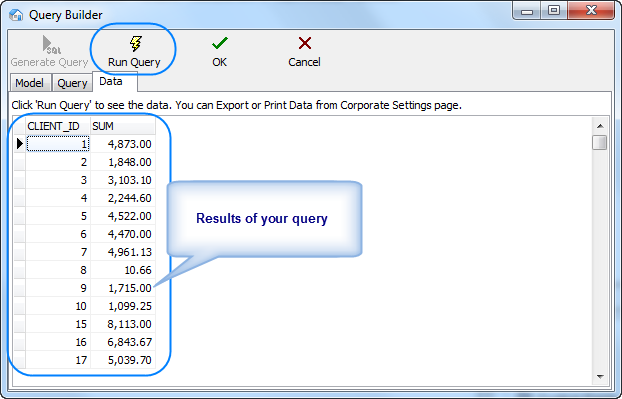Select the SUM cell 4,873.00
Viewport: 622px width, 399px height.
tap(123, 144)
